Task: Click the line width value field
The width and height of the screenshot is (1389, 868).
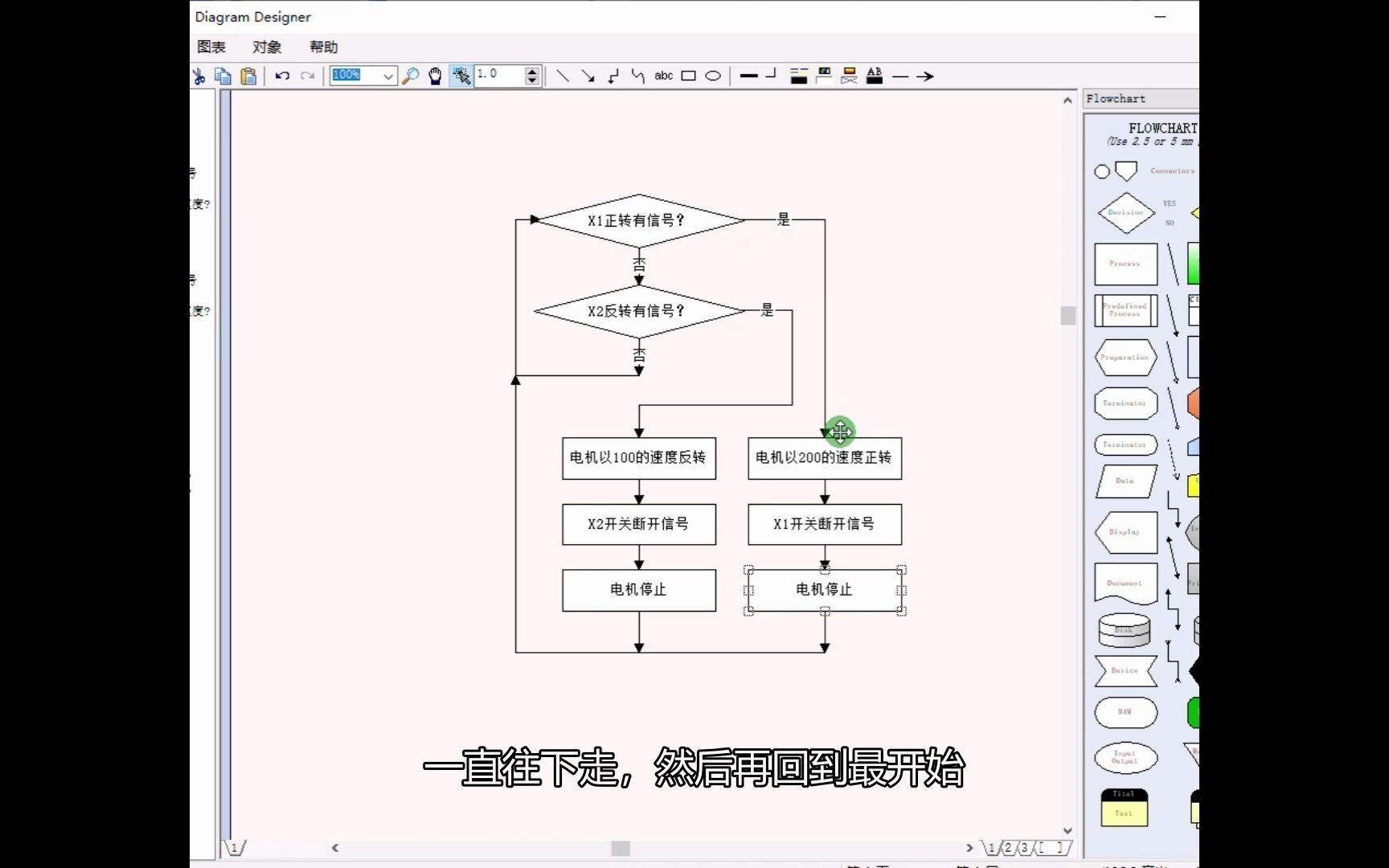Action: [x=499, y=76]
